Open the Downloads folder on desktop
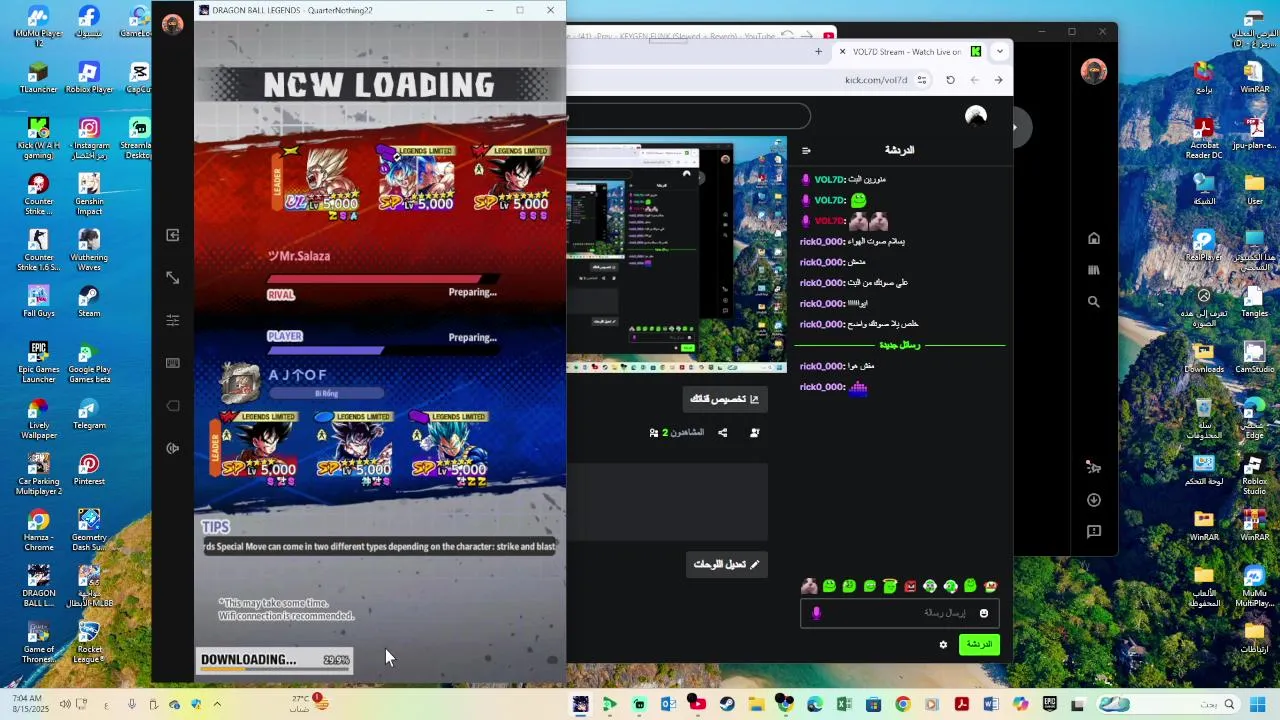 (1204, 357)
